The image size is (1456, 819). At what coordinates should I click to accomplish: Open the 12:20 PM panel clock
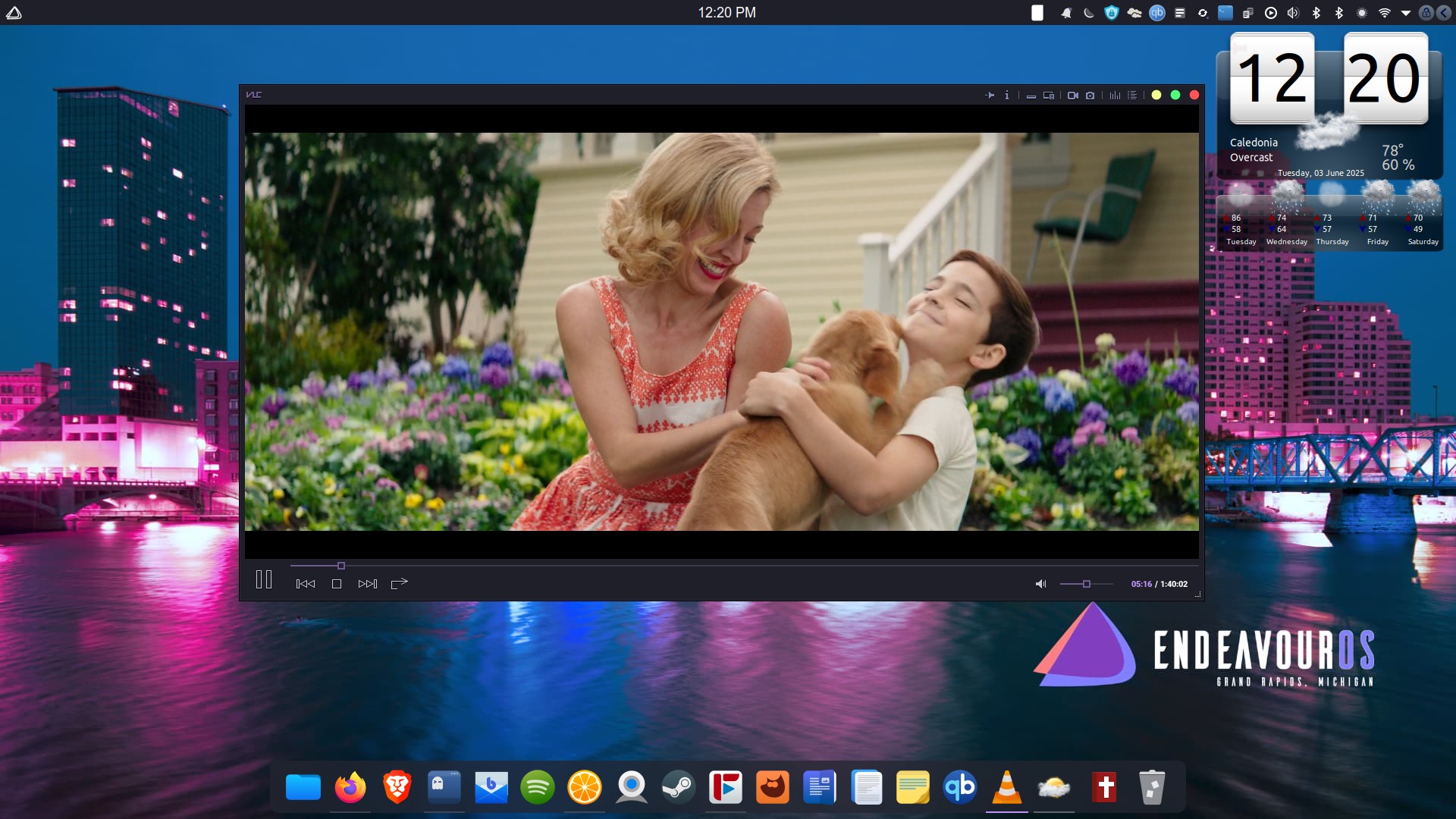726,12
